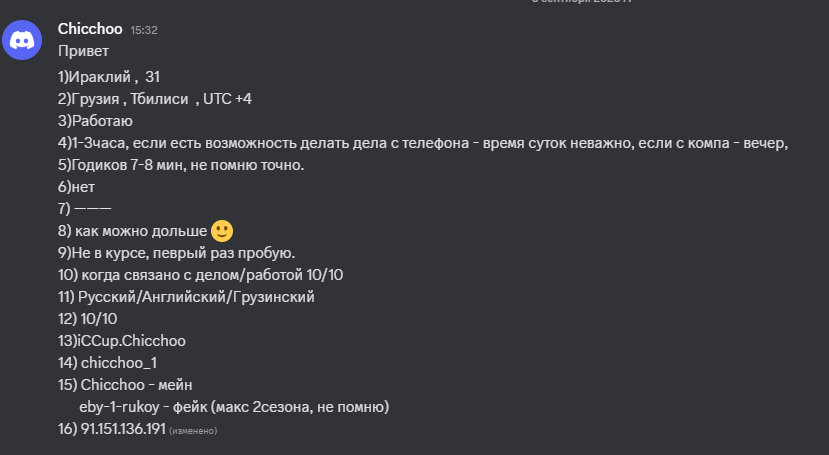829x455 pixels.
Task: Click the "12) 10/10" line
Action: pyautogui.click(x=88, y=319)
